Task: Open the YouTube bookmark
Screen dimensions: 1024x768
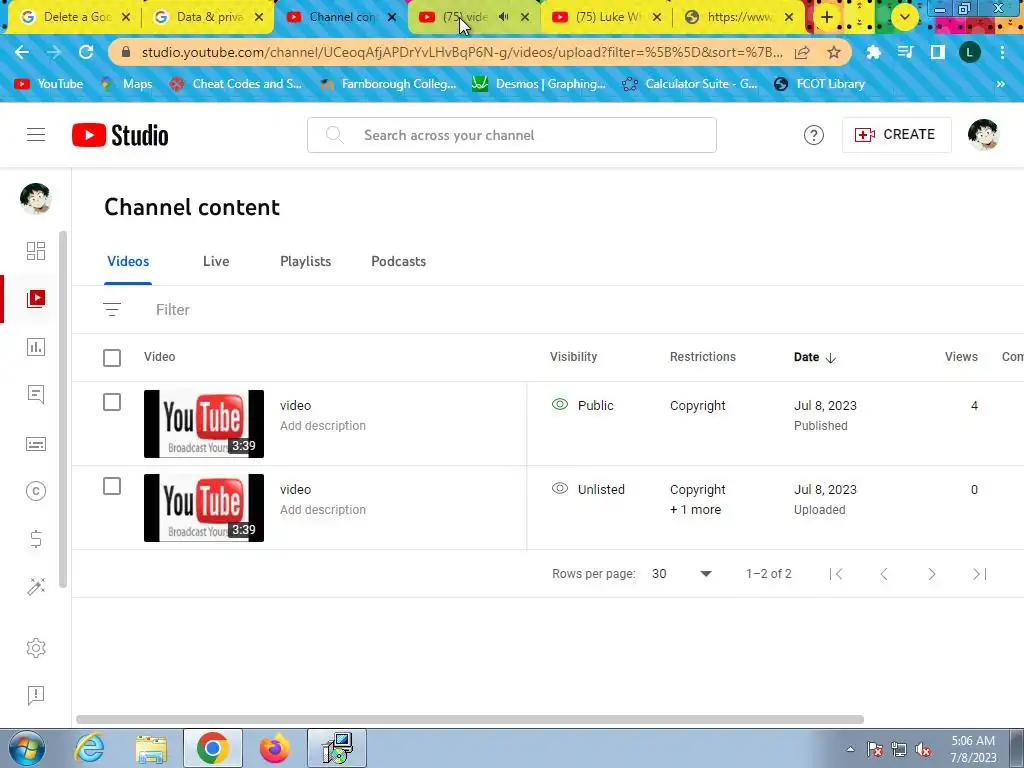Action: [x=49, y=84]
